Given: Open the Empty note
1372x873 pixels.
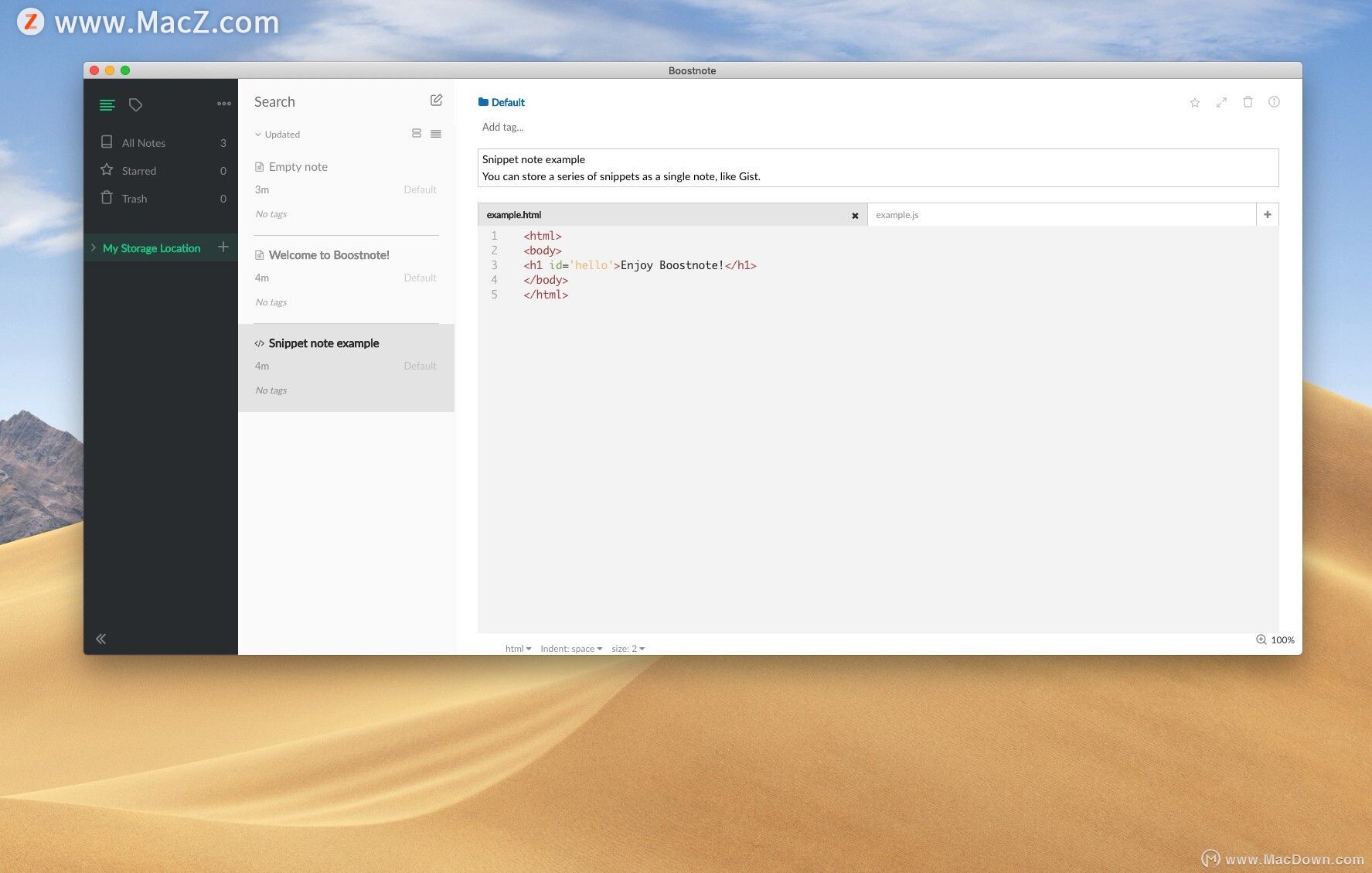Looking at the screenshot, I should click(346, 191).
